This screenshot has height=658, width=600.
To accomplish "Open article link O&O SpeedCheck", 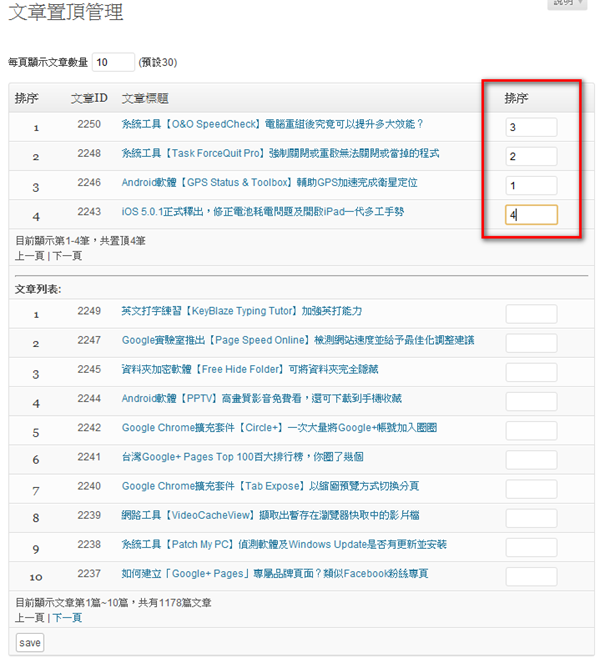I will click(x=272, y=124).
